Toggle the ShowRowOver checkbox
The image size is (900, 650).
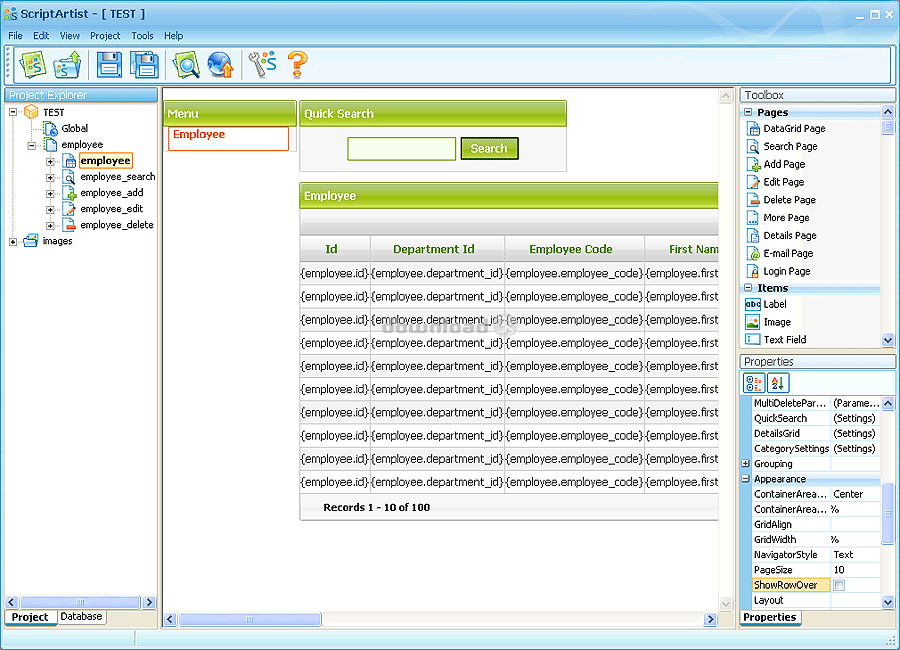(839, 585)
